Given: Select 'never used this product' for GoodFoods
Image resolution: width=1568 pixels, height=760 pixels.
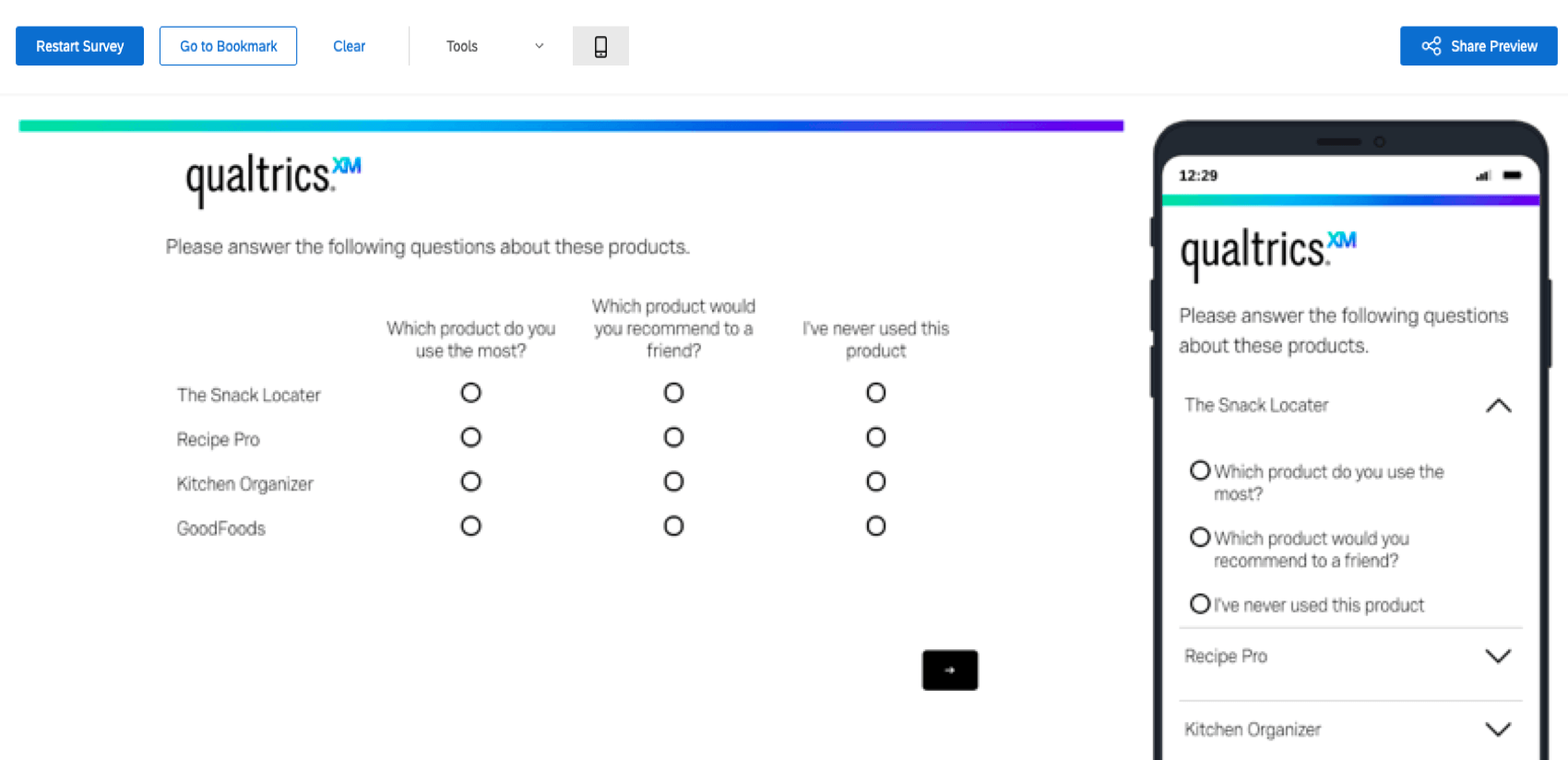Looking at the screenshot, I should [874, 526].
